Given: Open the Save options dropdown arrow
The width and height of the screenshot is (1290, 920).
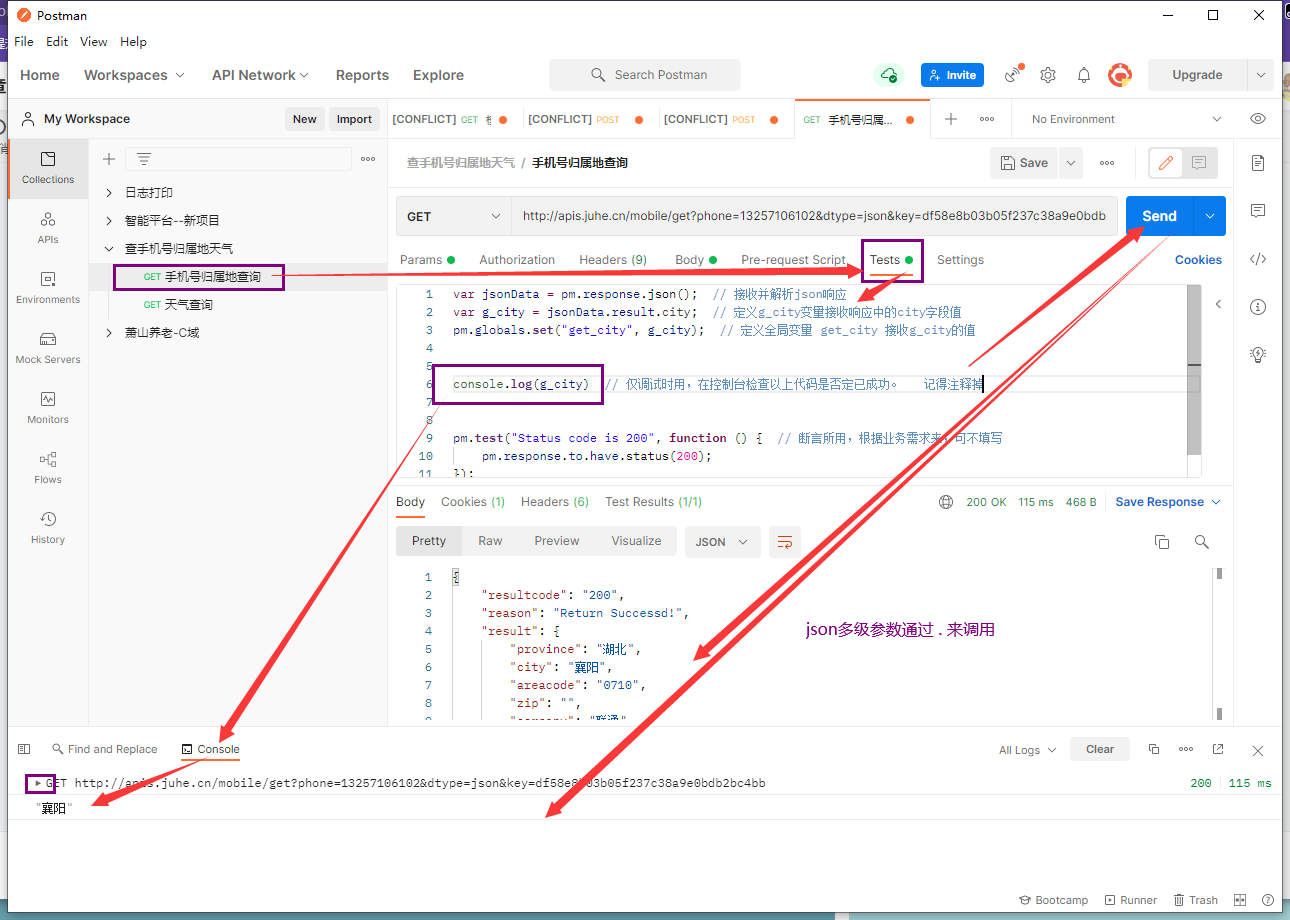Looking at the screenshot, I should click(x=1071, y=163).
